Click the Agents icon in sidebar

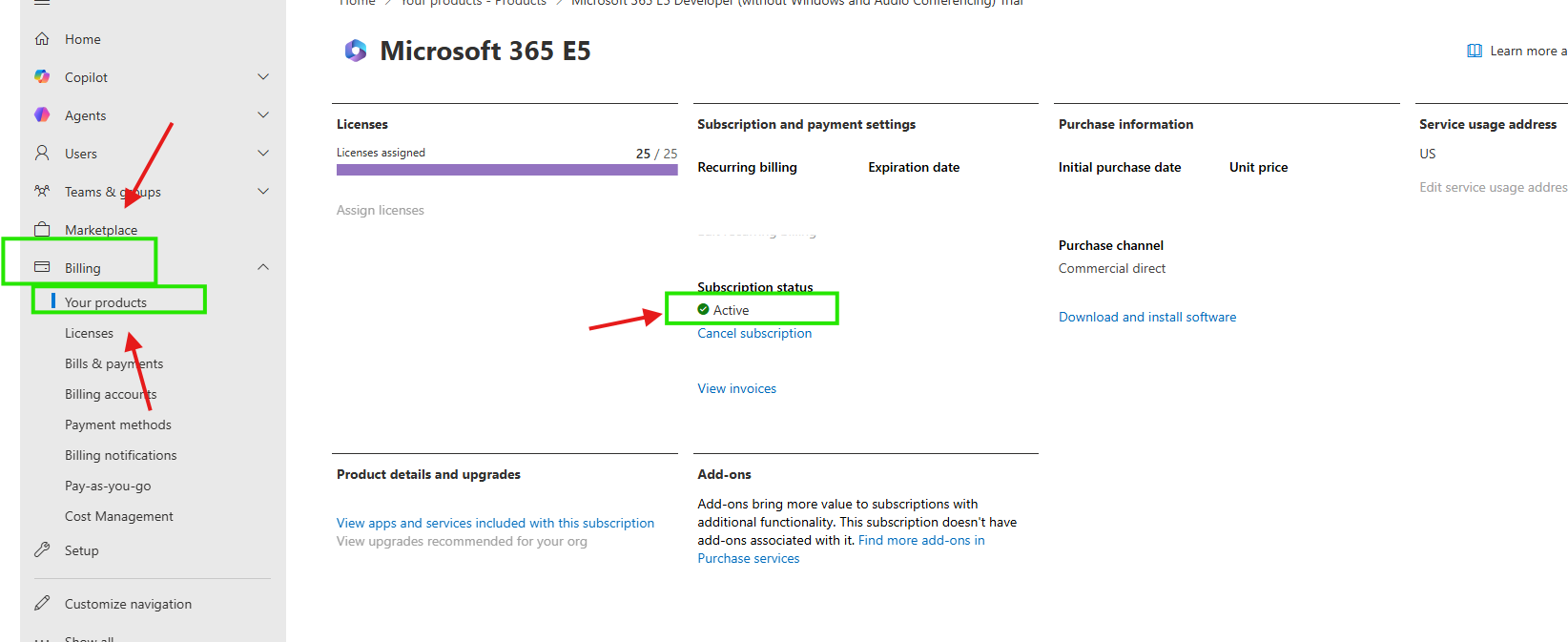(x=42, y=115)
